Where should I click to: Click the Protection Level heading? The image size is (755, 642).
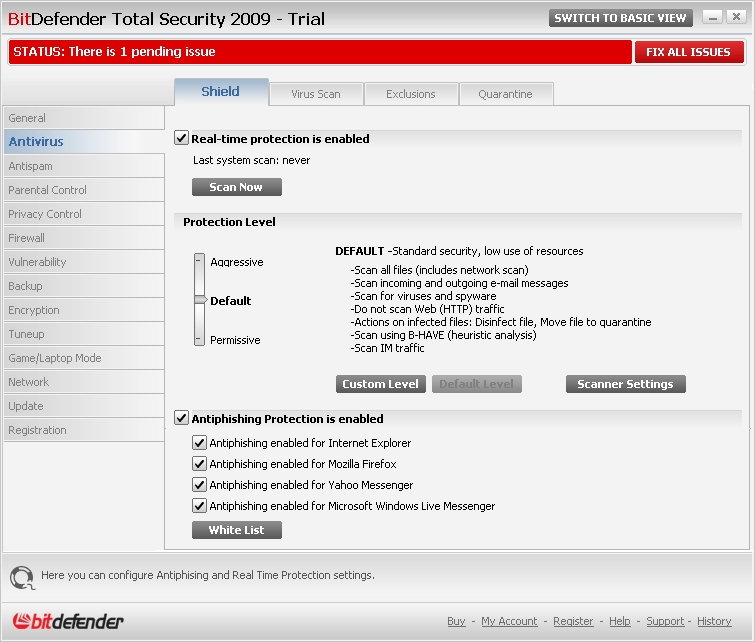pos(229,222)
